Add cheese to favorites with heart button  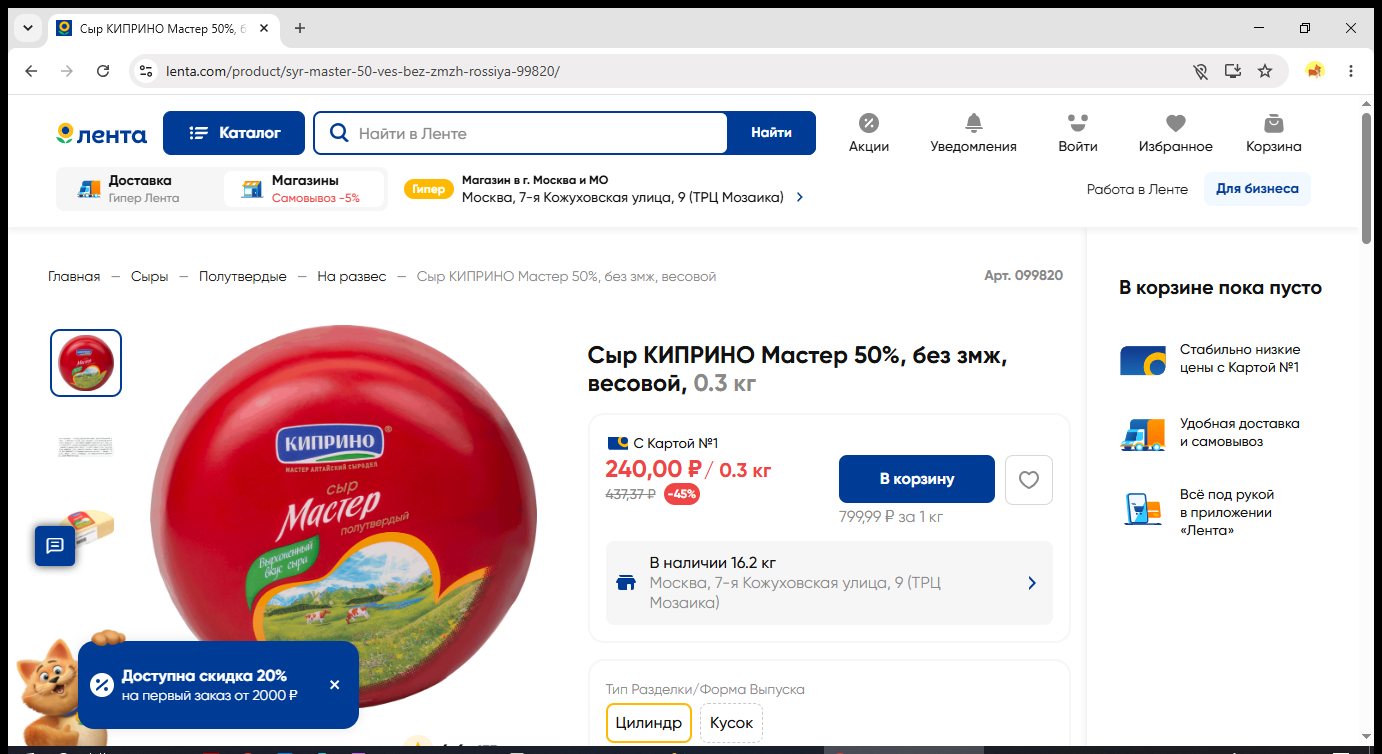click(1029, 480)
